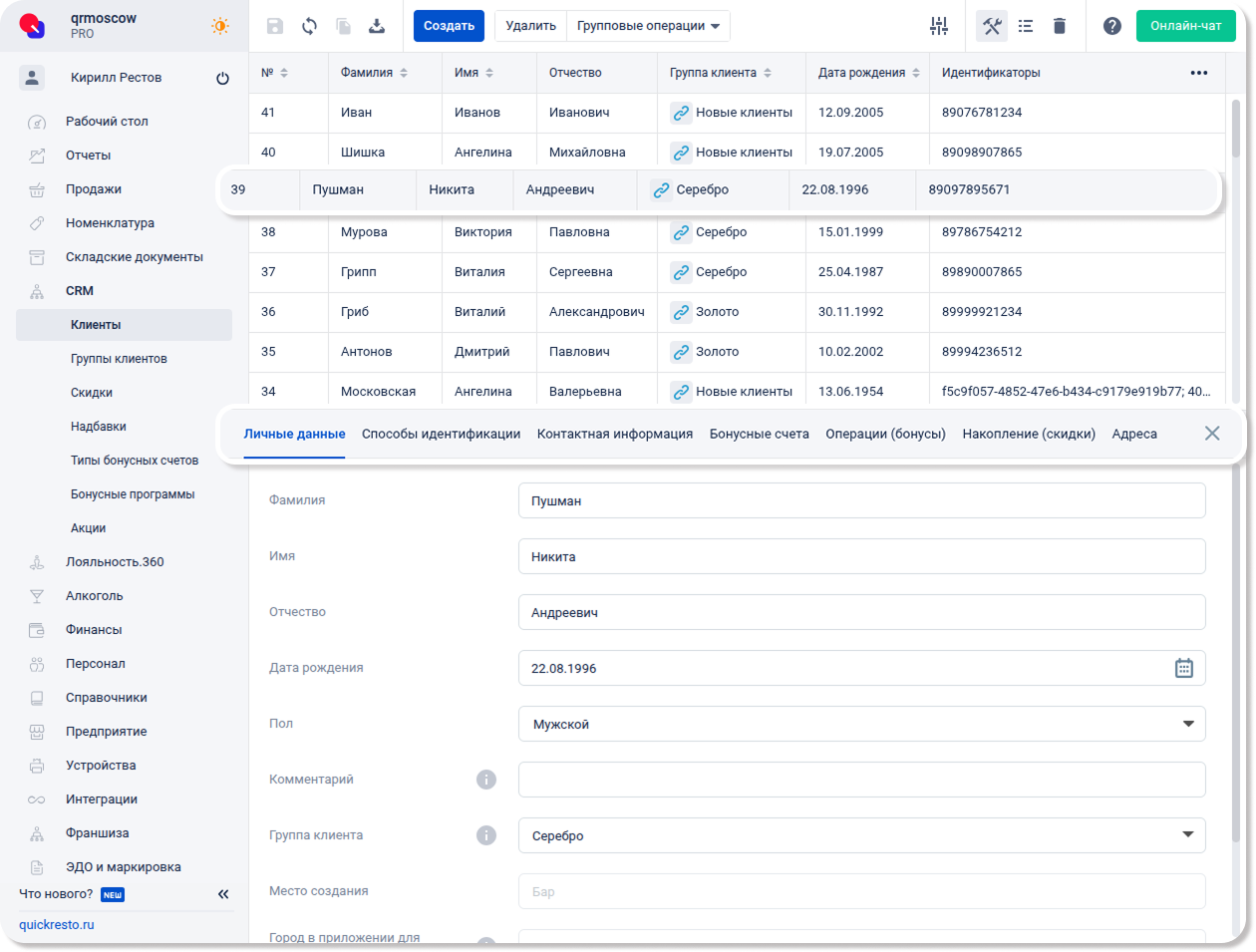Open the Группа клиента dropdown
Viewport: 1256px width, 952px height.
tap(861, 835)
